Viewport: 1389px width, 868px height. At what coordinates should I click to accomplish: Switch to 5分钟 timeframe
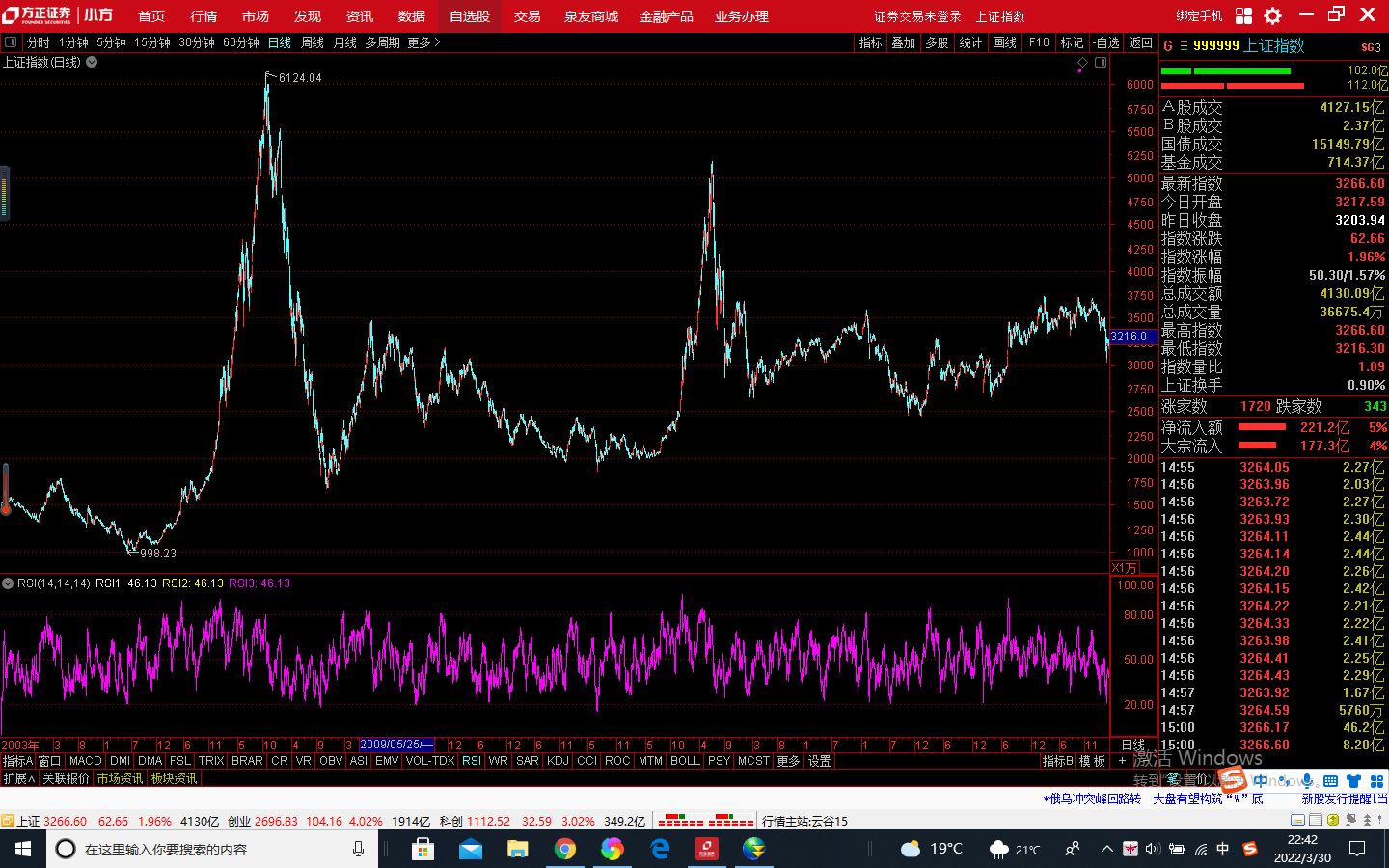tap(111, 42)
